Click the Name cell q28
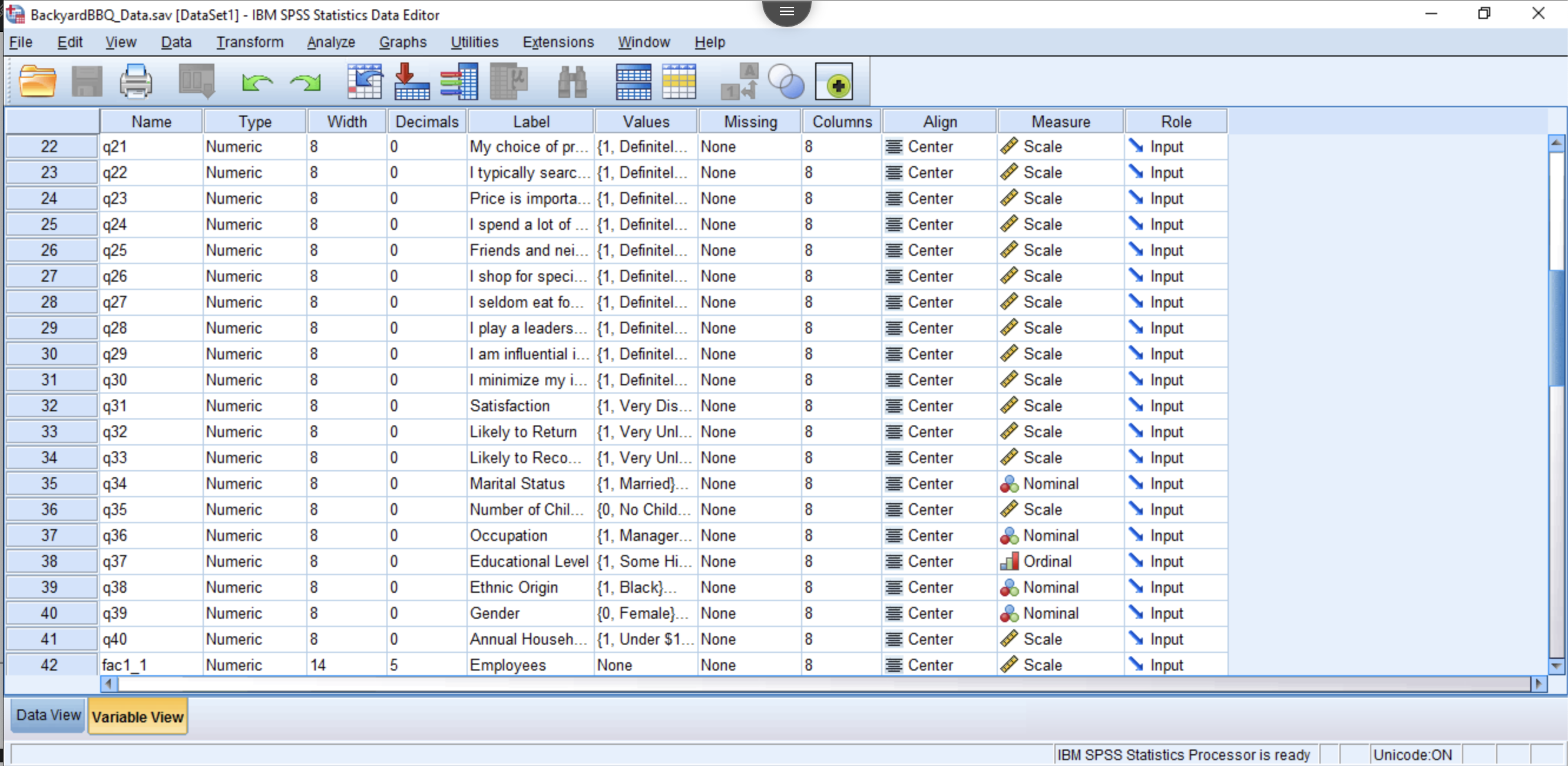Image resolution: width=1568 pixels, height=766 pixels. (x=151, y=328)
